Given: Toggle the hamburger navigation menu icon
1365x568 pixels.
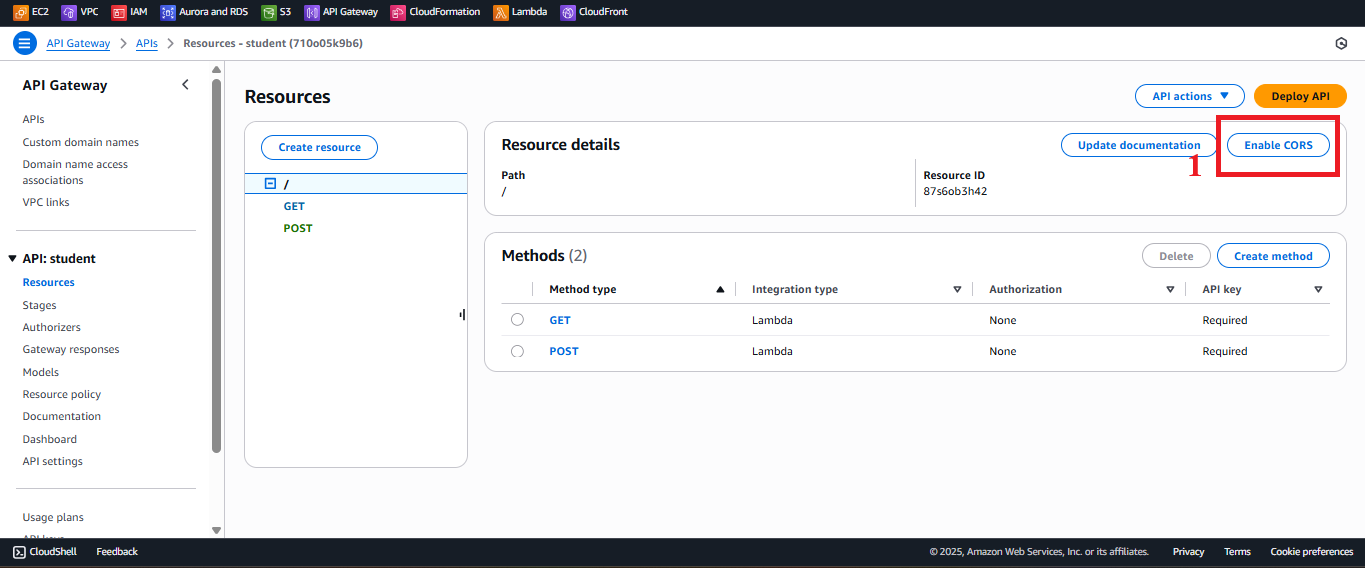Looking at the screenshot, I should [x=25, y=43].
